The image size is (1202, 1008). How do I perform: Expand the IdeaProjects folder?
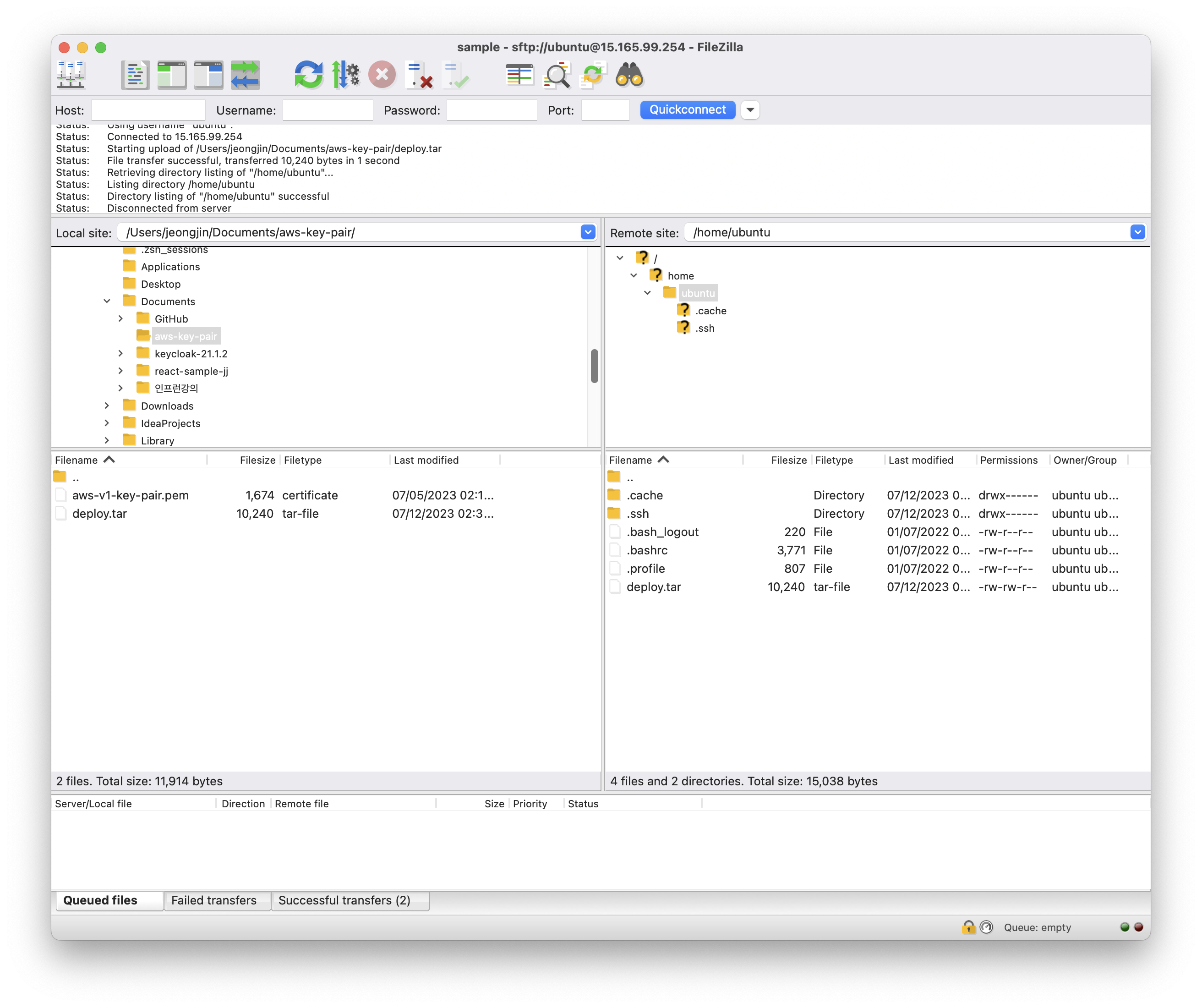pos(107,423)
